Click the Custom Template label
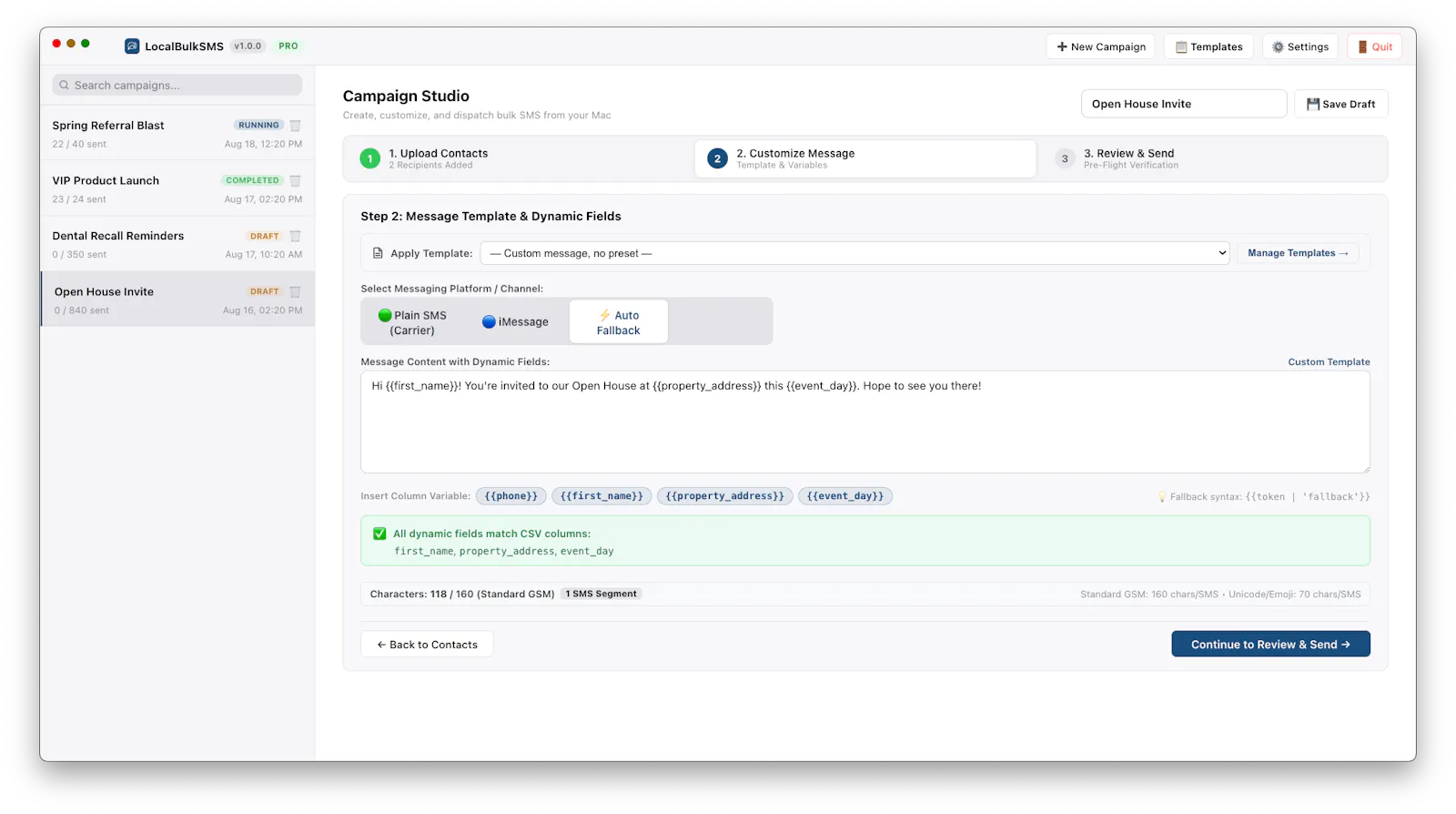The height and width of the screenshot is (814, 1456). [x=1329, y=362]
